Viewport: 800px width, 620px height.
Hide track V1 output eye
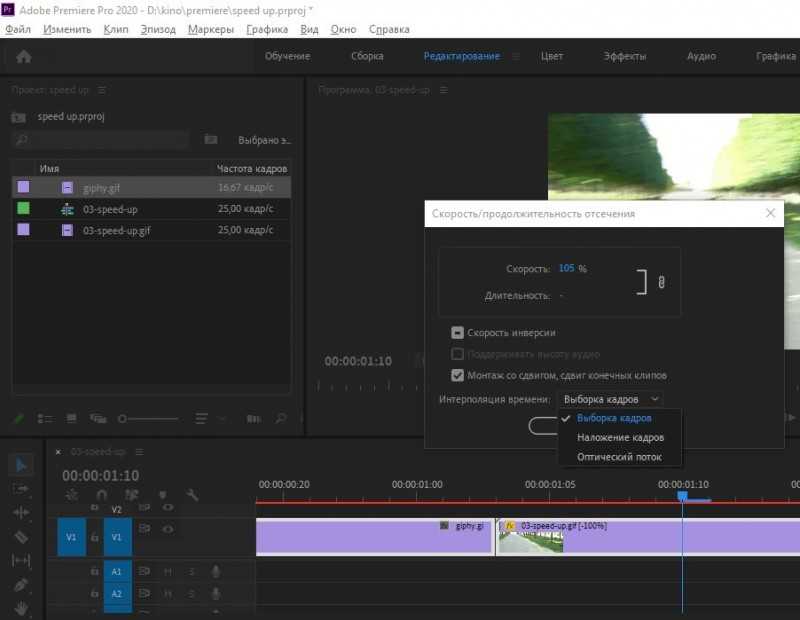[x=168, y=529]
